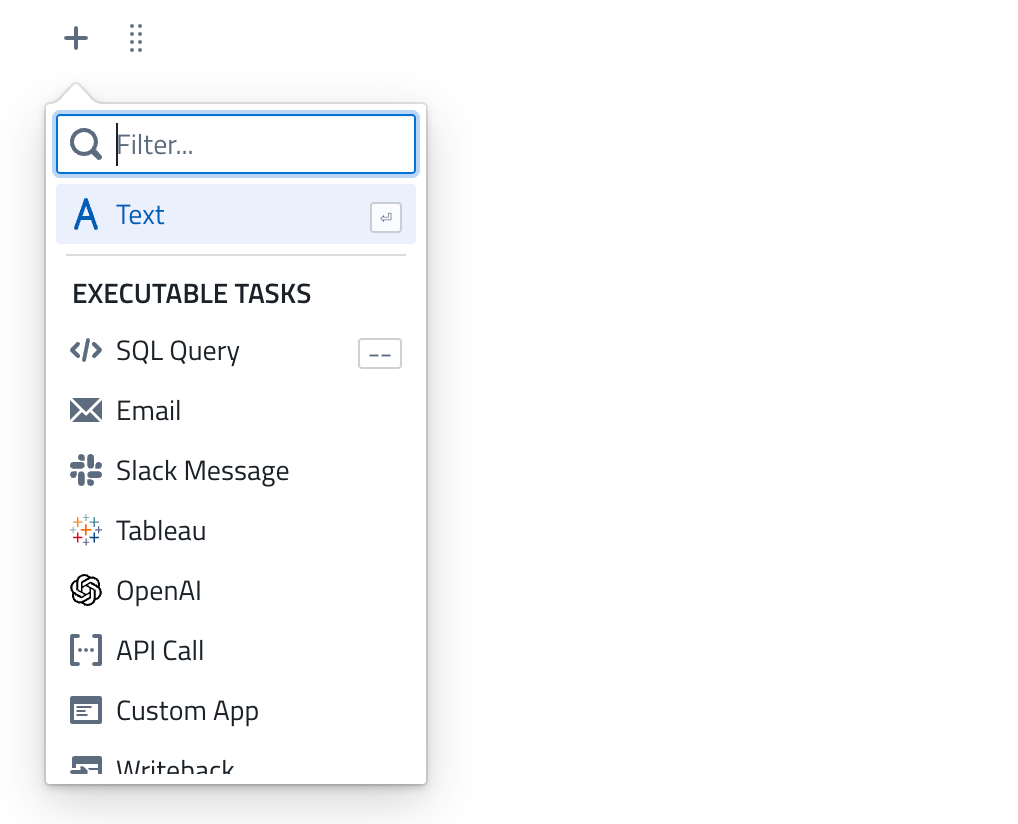Click the Slack logo icon
The height and width of the screenshot is (824, 1018).
pos(86,471)
